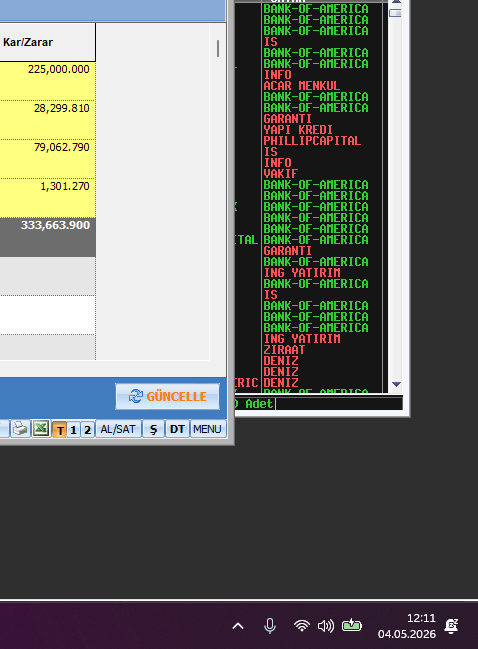Select the 28,299.810 profit cell
Image resolution: width=478 pixels, height=649 pixels.
pos(47,120)
